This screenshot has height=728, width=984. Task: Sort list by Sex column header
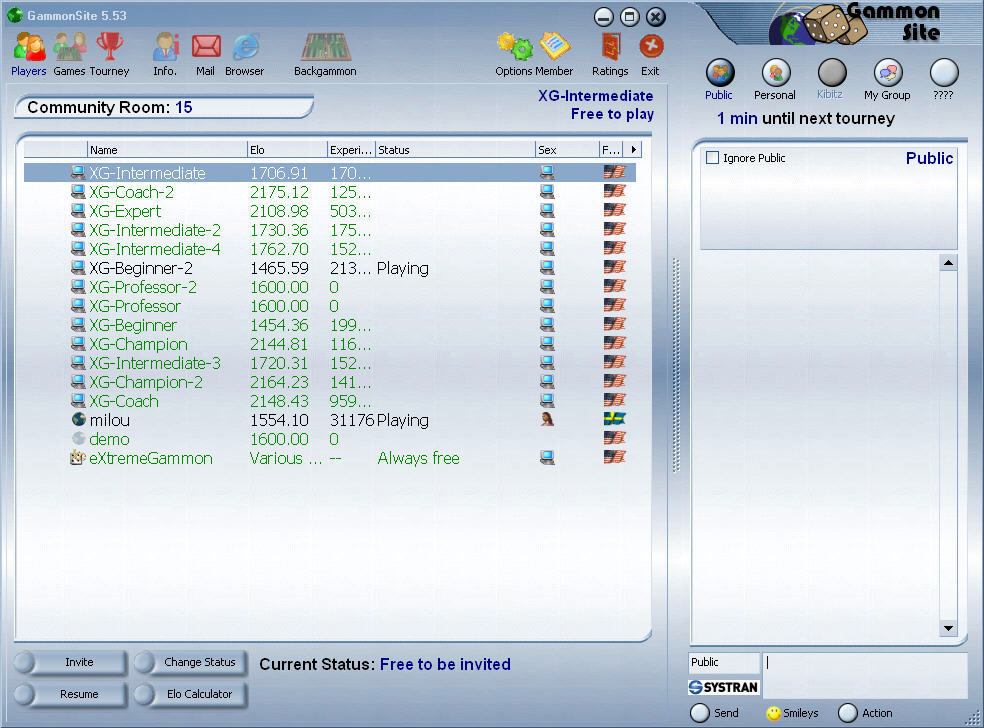pos(567,150)
